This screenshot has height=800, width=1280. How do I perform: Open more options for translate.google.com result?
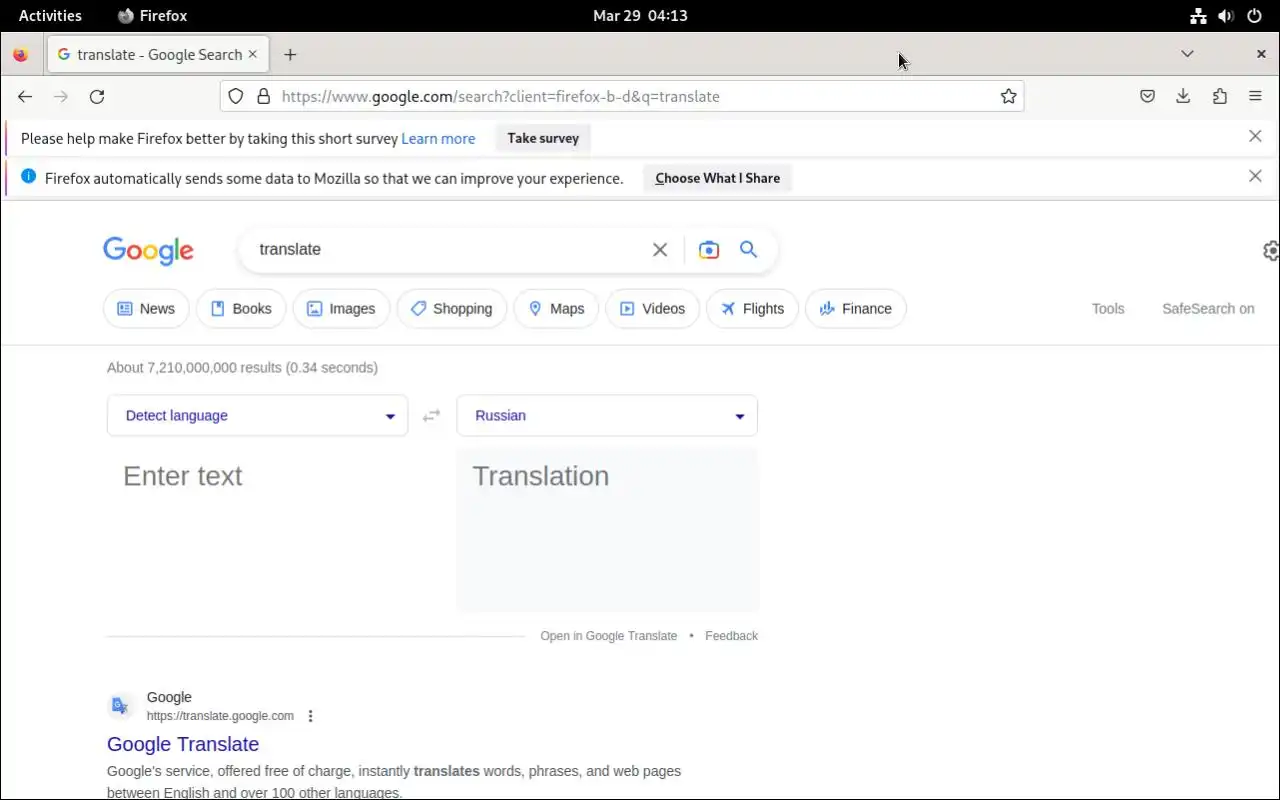[311, 716]
